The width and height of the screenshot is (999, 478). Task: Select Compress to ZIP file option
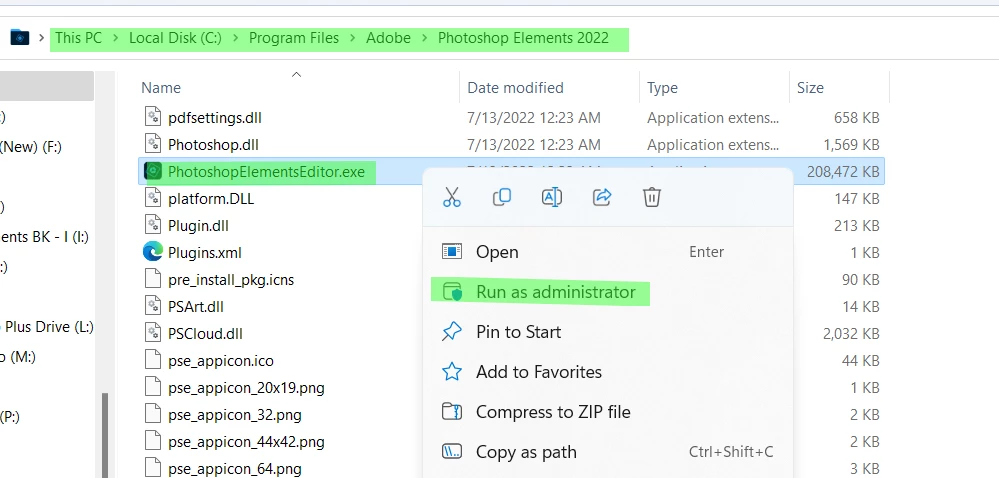coord(608,412)
